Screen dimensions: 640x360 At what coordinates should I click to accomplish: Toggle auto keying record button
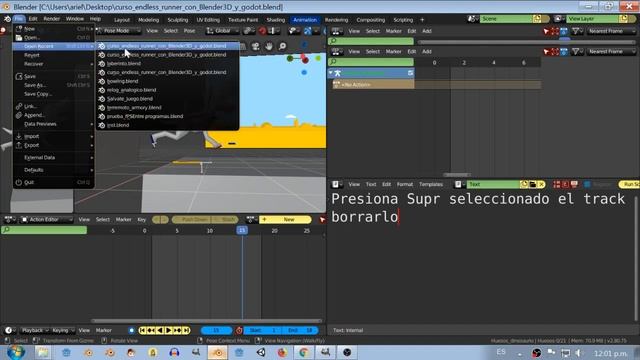point(131,330)
